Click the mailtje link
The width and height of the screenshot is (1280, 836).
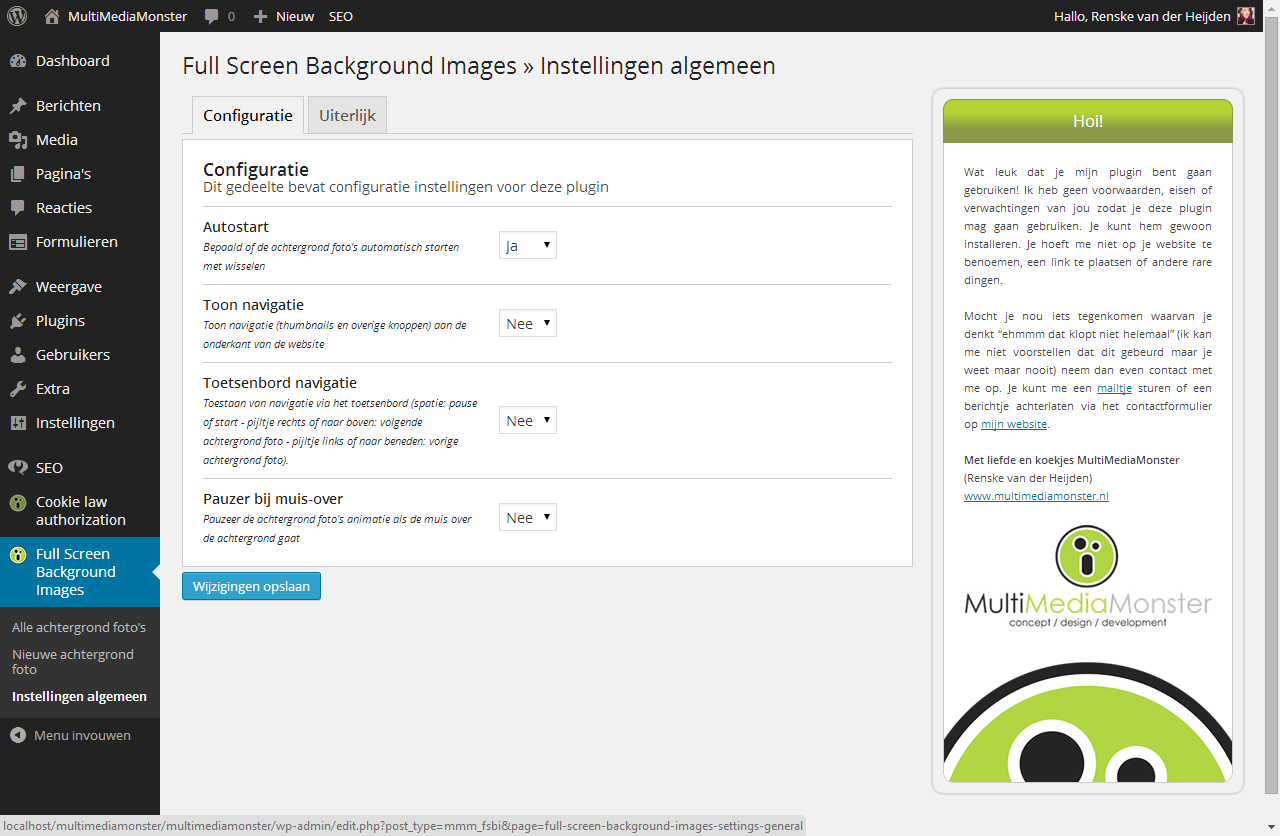pos(1114,388)
